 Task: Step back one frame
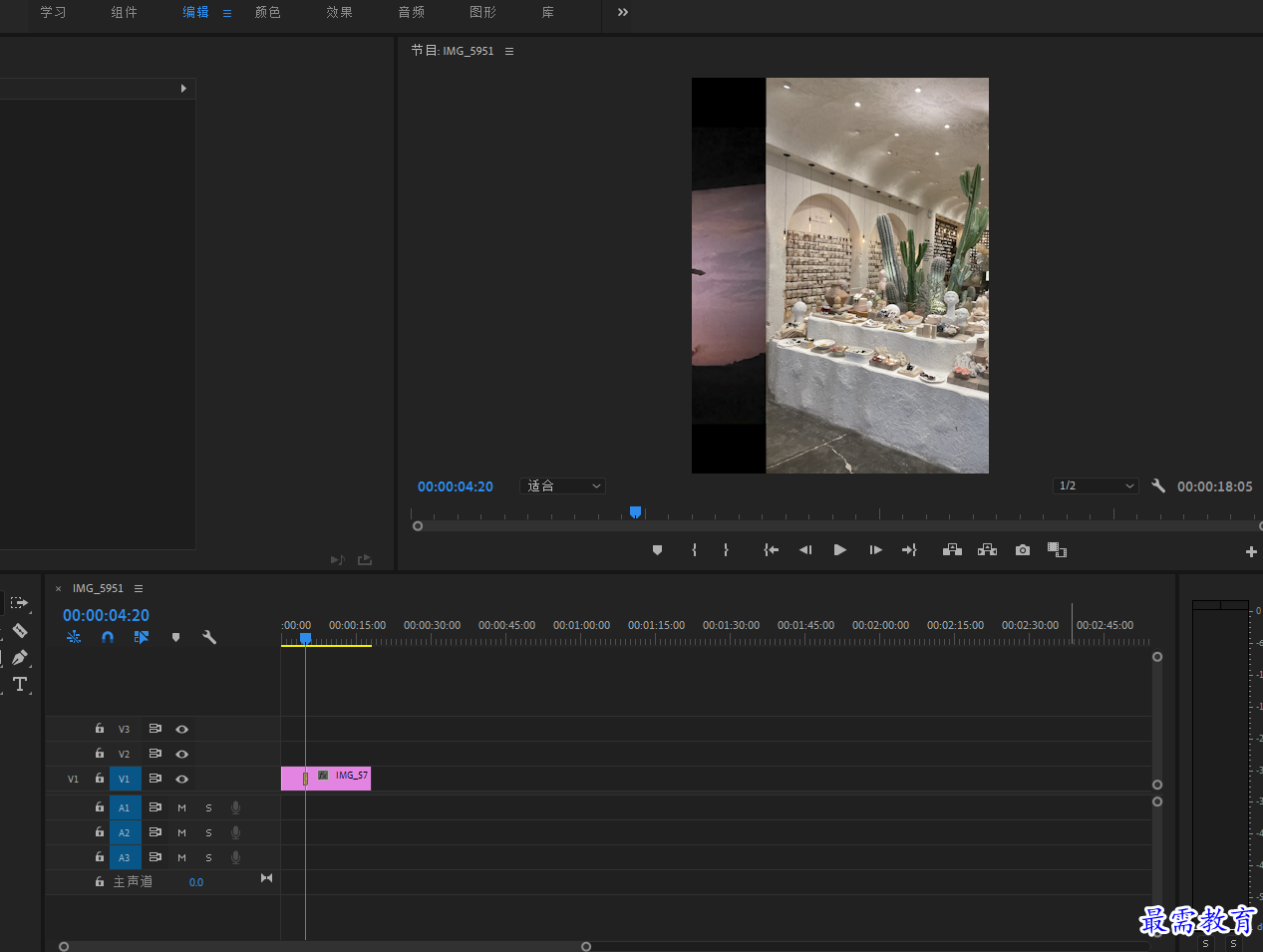coord(805,550)
